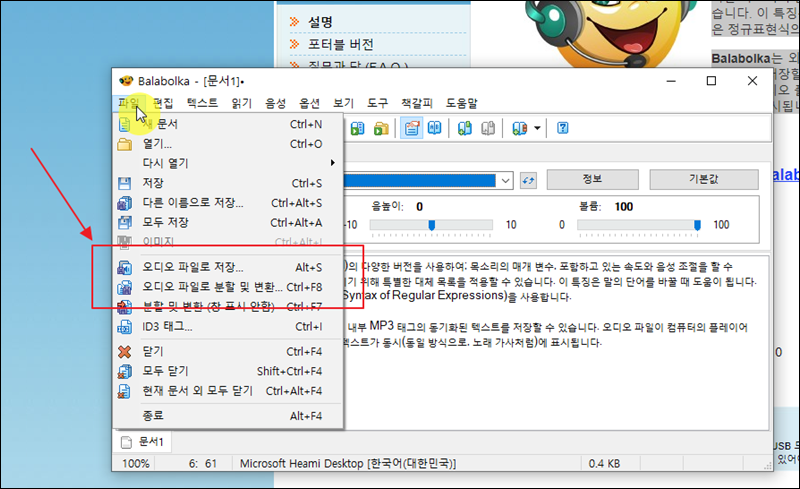Screen dimensions: 800x489
Task: Choose 종료 to exit Balabolka
Action: click(x=228, y=415)
